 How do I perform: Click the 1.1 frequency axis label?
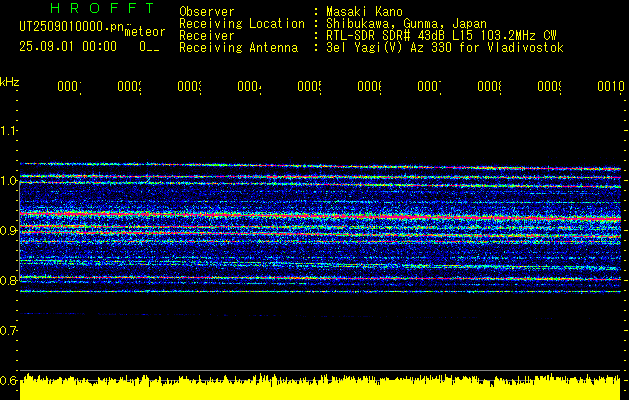[x=8, y=130]
